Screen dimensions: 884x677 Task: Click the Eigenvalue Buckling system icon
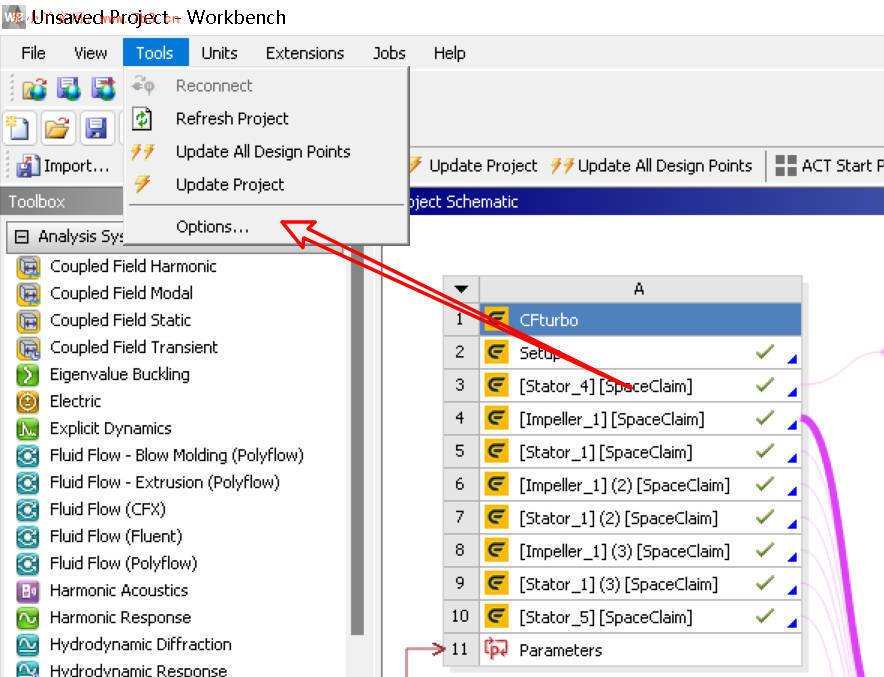28,374
